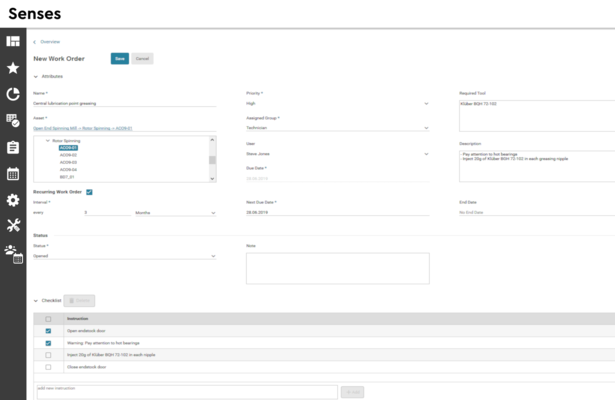
Task: Click the Save button
Action: 120,59
